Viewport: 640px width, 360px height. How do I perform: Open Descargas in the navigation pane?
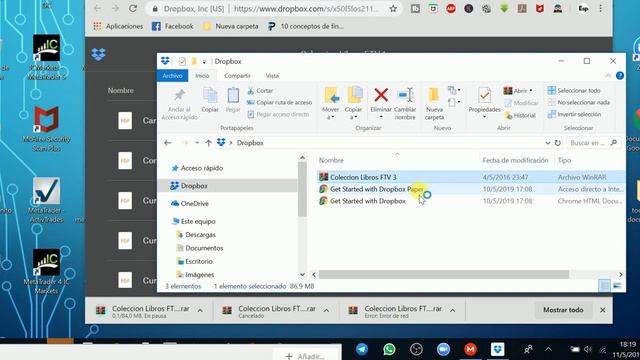click(x=196, y=235)
